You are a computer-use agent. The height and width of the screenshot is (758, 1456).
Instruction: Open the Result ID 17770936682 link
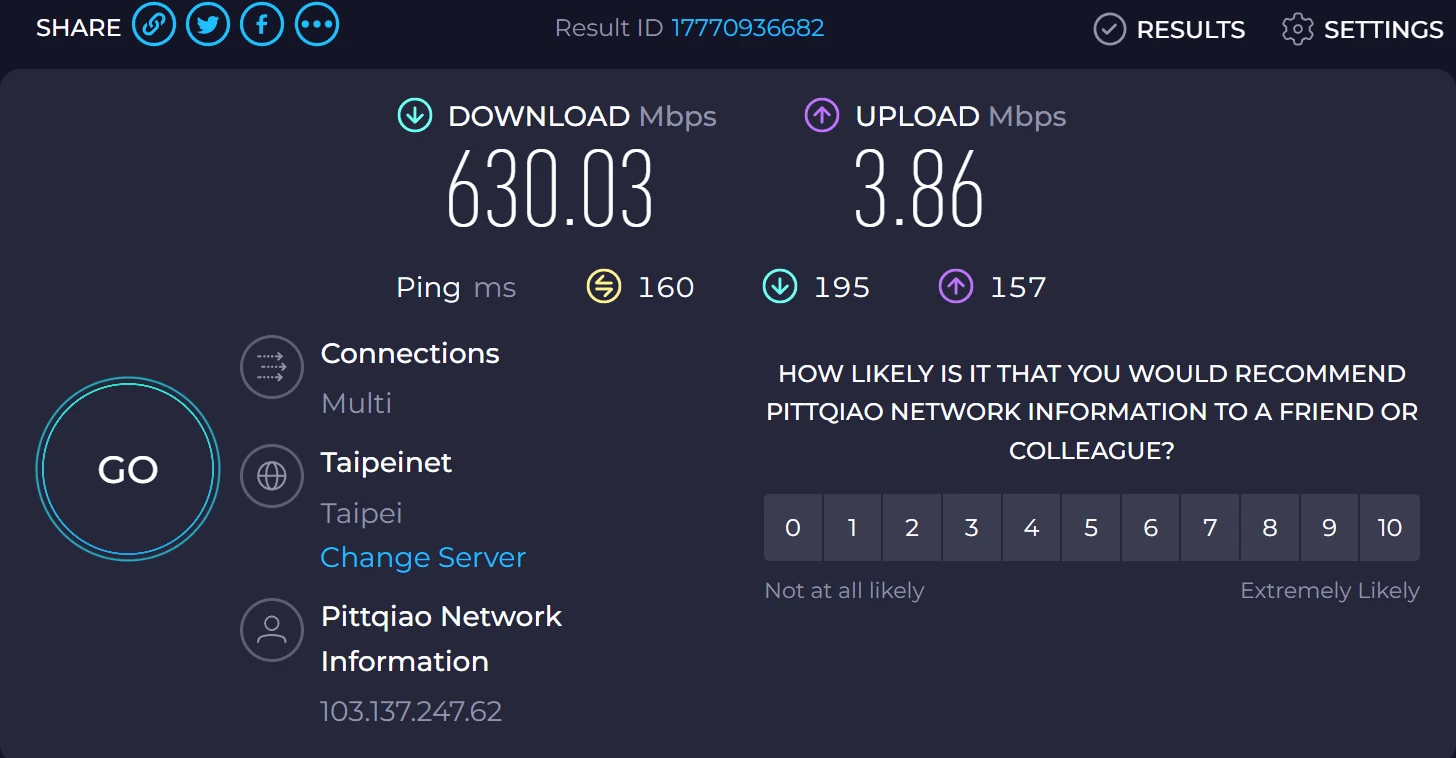pos(747,27)
